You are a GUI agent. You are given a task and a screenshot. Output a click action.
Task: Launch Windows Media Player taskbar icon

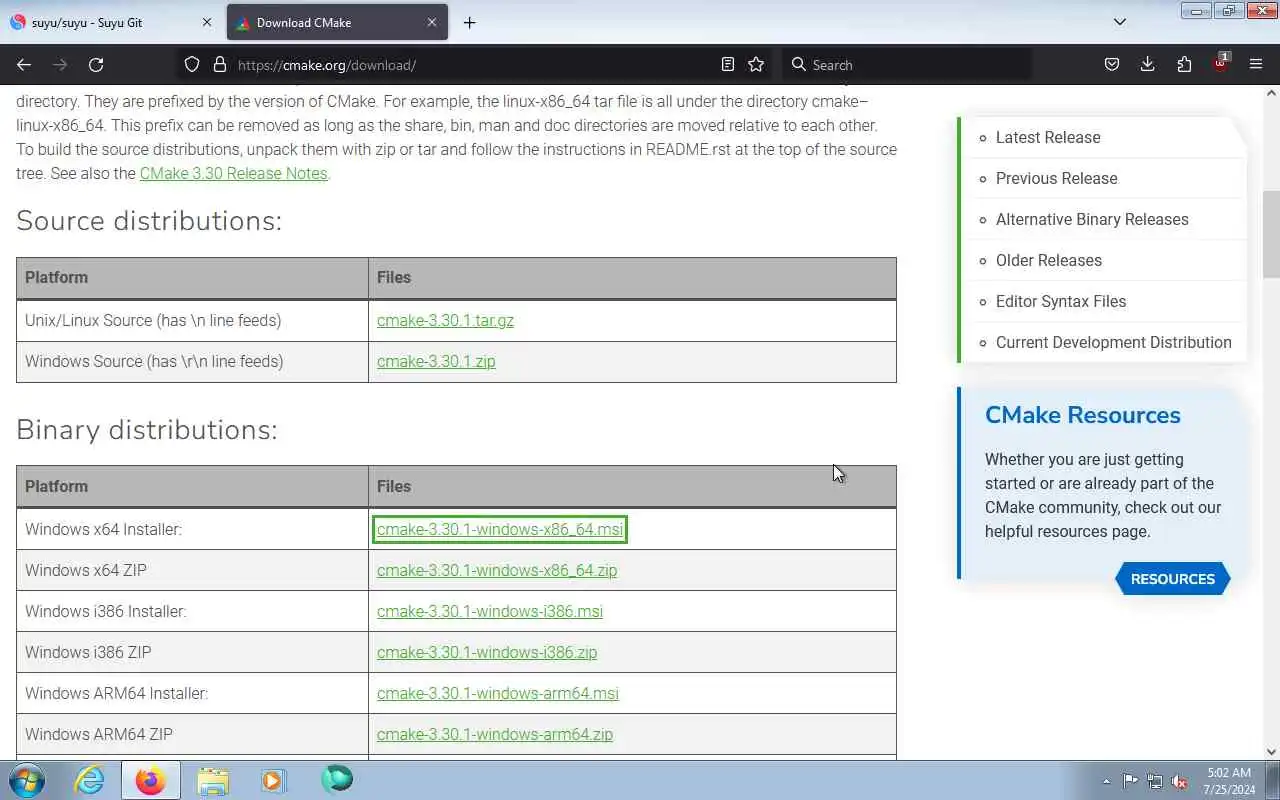(274, 780)
